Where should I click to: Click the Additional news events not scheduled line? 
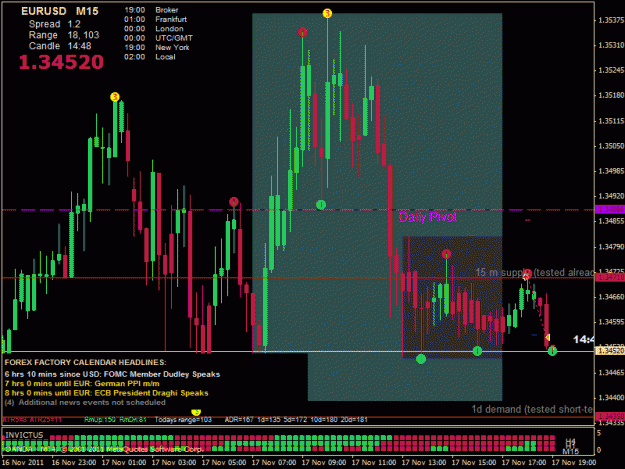click(85, 402)
